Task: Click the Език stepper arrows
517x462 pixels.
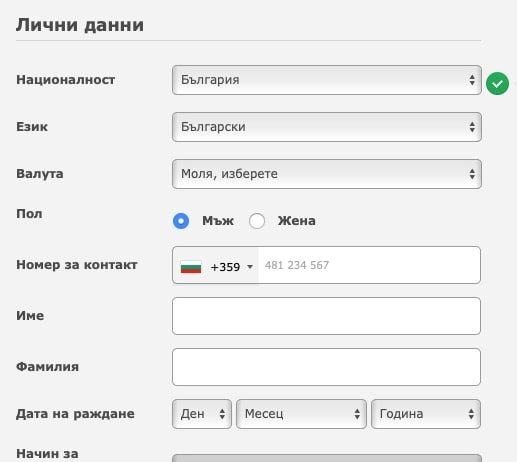Action: (x=472, y=127)
